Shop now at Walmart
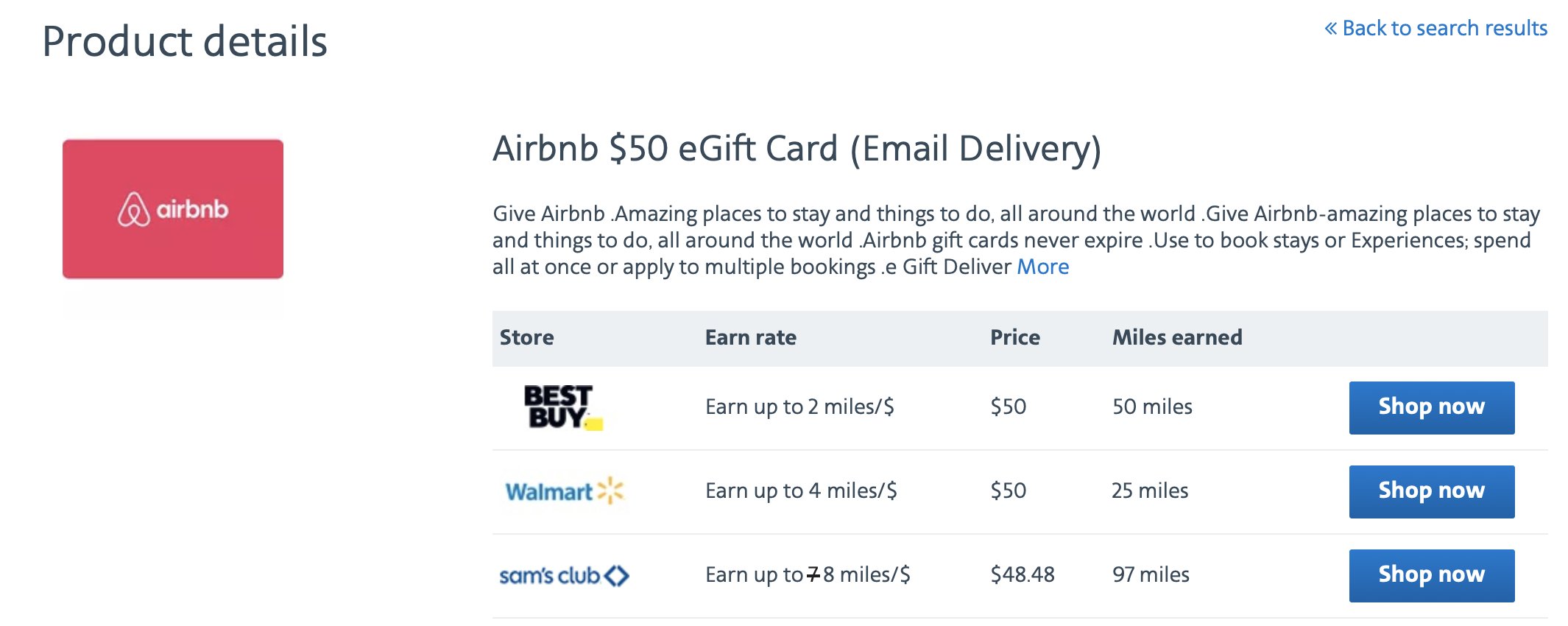Image resolution: width=1568 pixels, height=626 pixels. [1432, 491]
